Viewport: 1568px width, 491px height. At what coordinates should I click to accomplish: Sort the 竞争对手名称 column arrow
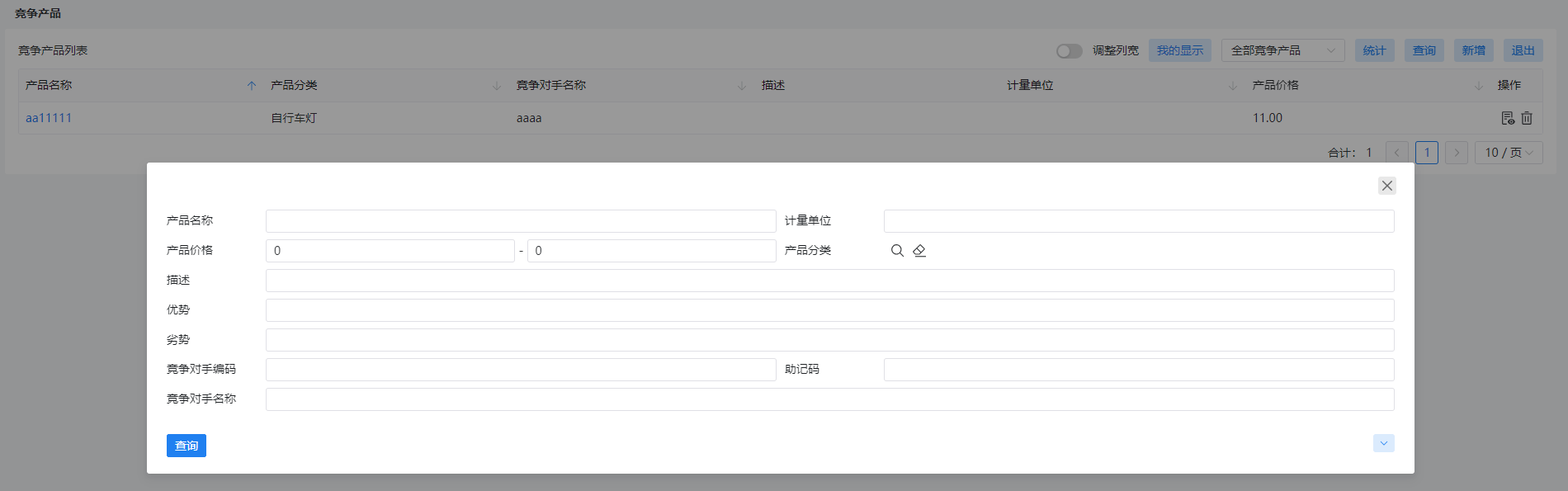pos(742,86)
